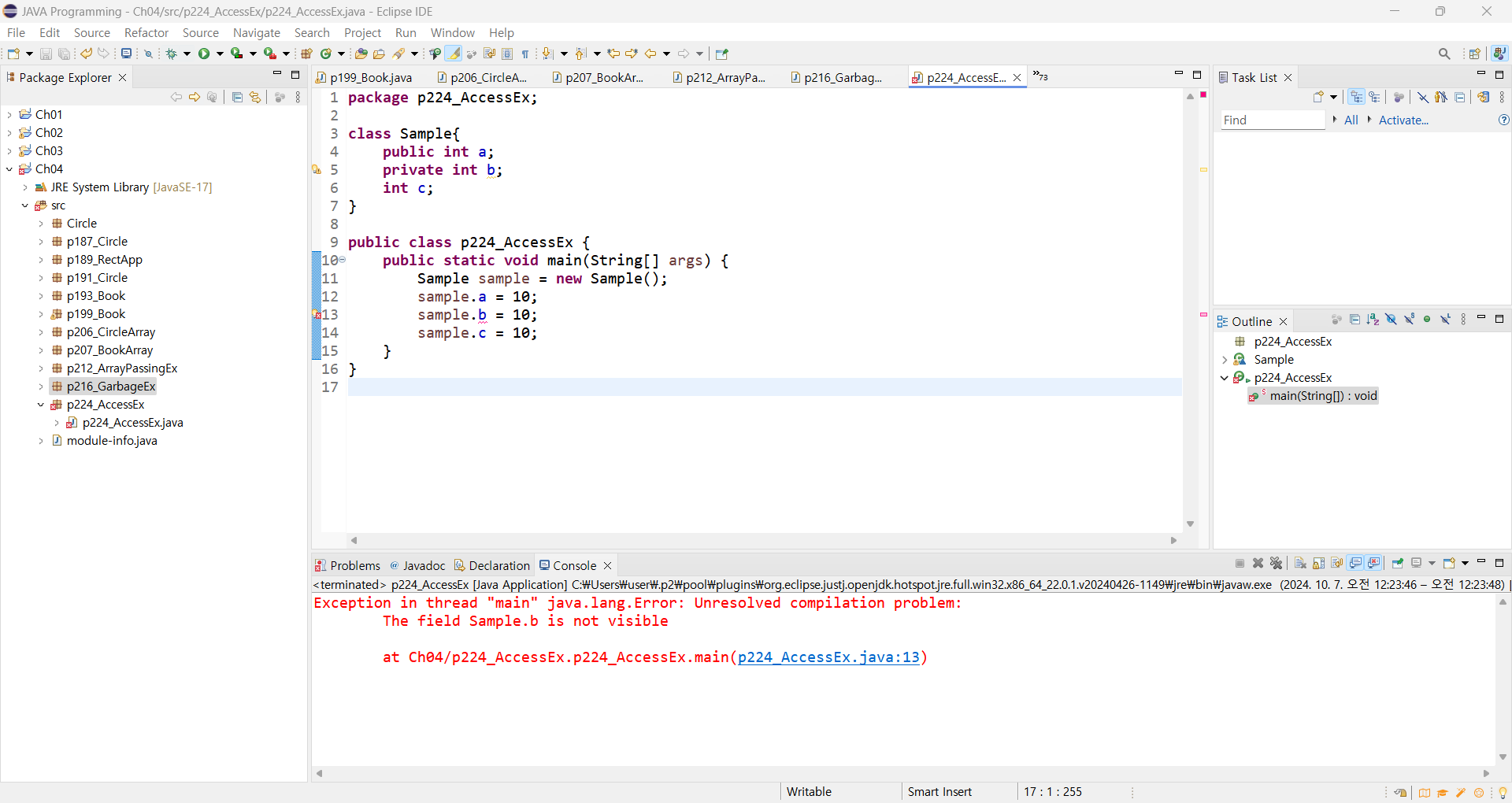
Task: Open Package Explorer view menu dots
Action: (x=298, y=97)
